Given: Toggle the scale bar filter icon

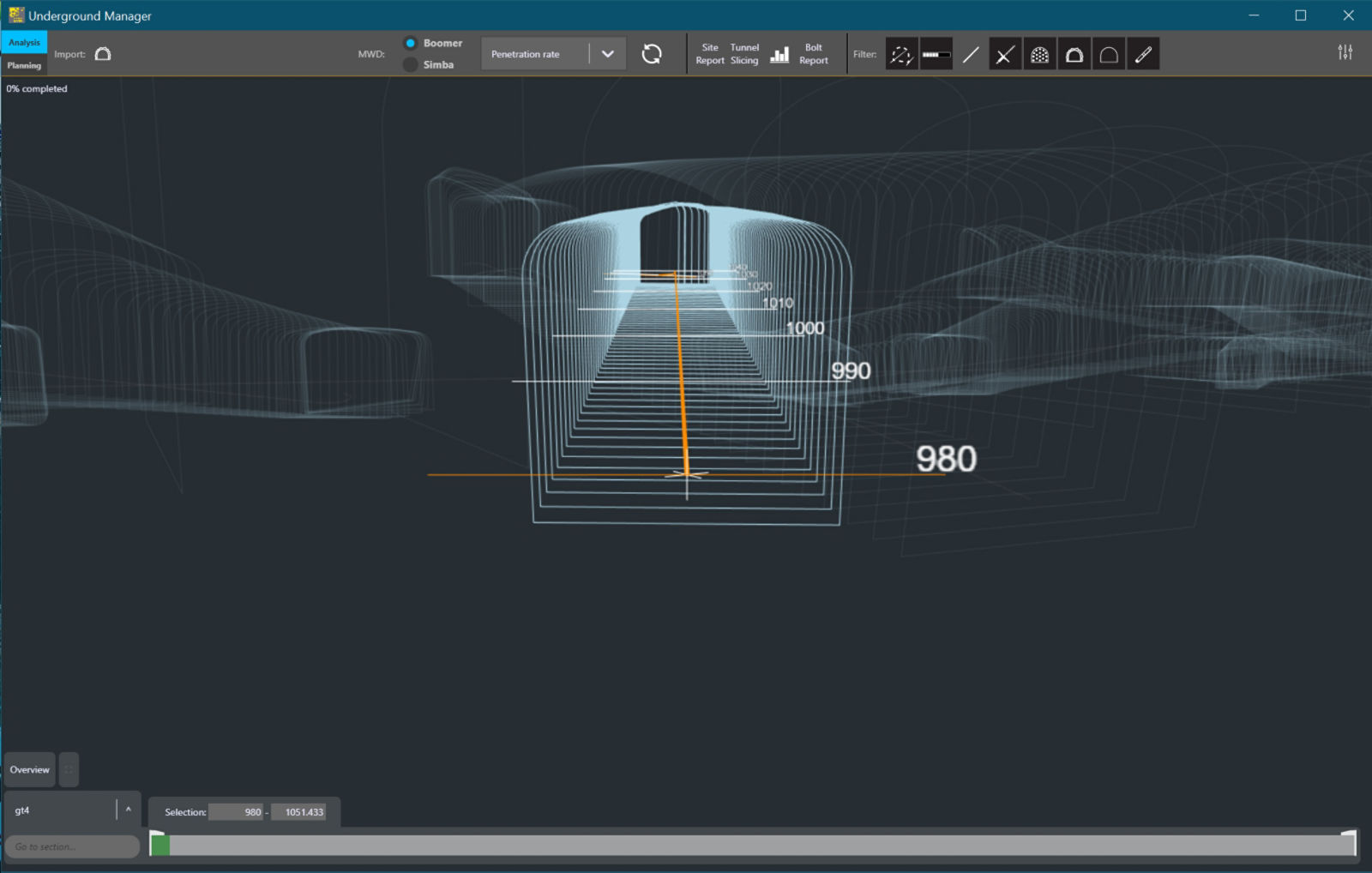Looking at the screenshot, I should pyautogui.click(x=936, y=54).
